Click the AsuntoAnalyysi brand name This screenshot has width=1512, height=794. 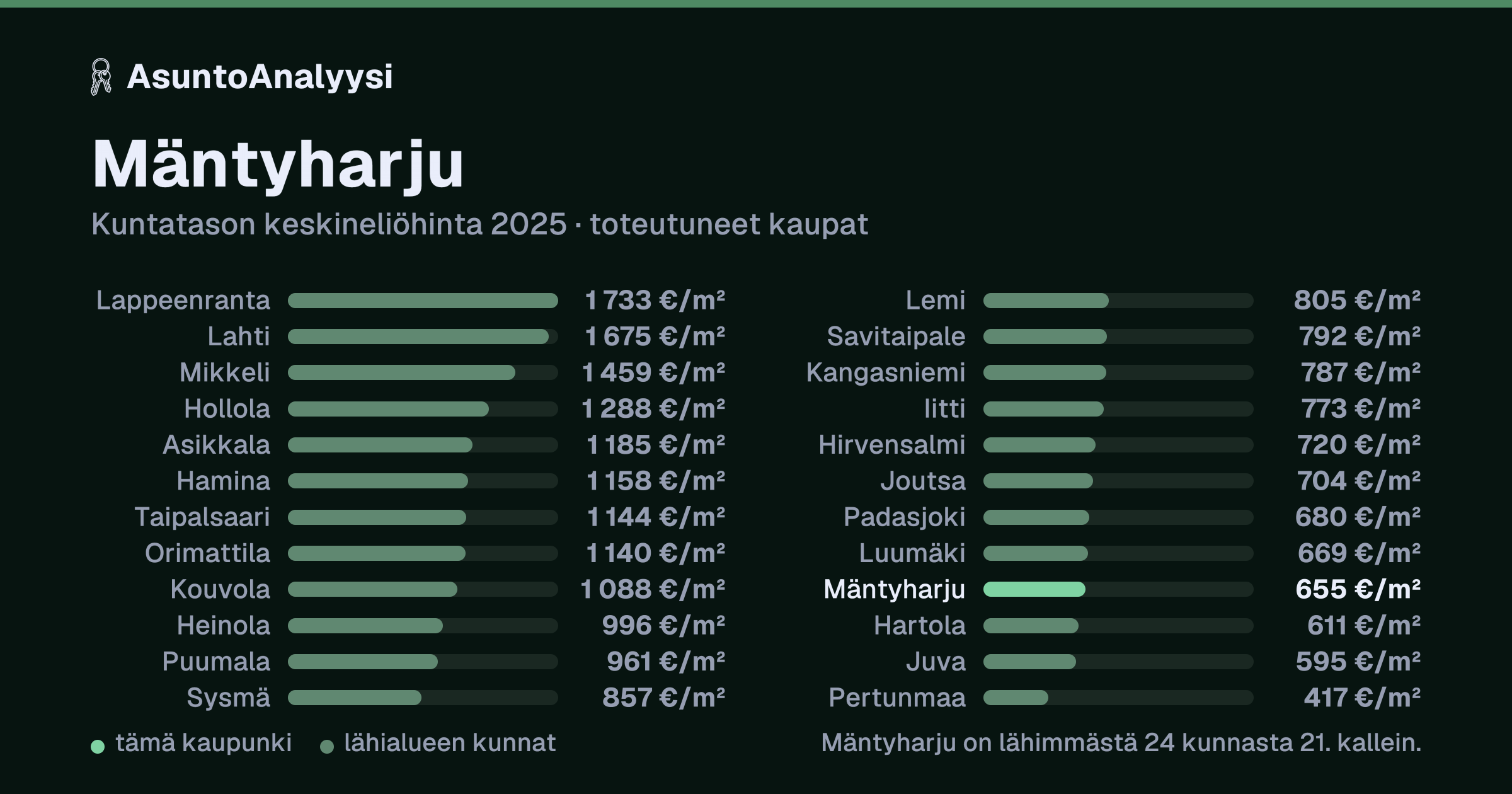pyautogui.click(x=260, y=77)
